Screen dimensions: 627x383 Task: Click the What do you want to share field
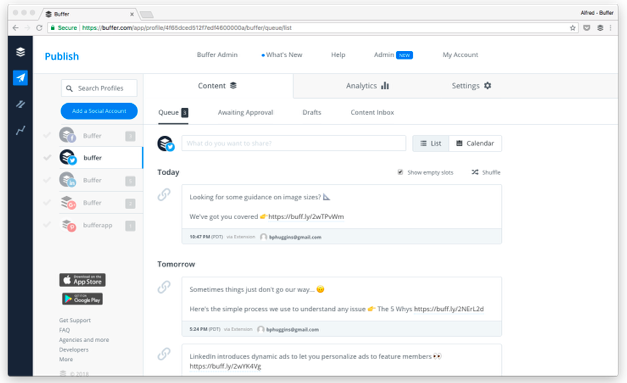tap(294, 143)
